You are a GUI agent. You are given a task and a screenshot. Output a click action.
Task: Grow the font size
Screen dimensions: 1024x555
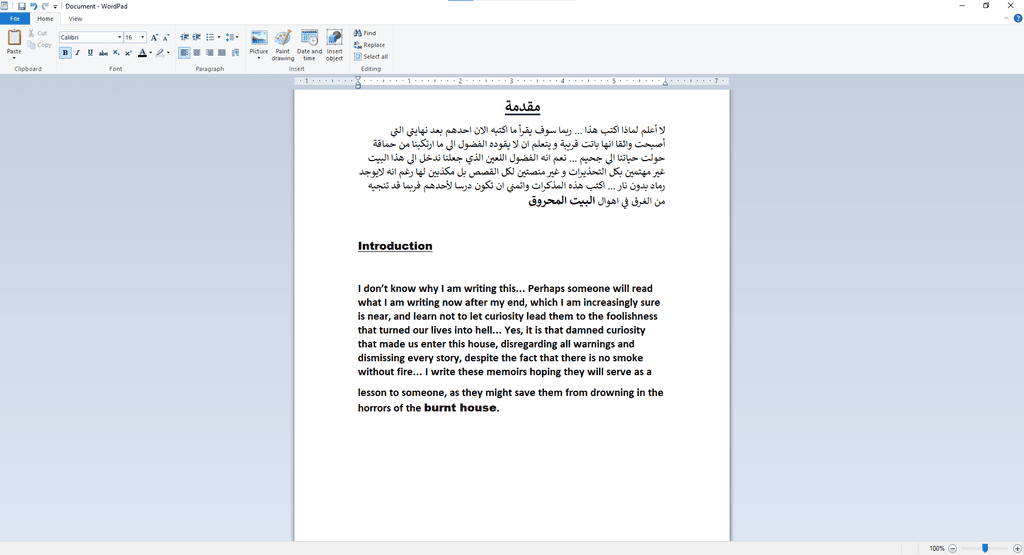click(154, 37)
